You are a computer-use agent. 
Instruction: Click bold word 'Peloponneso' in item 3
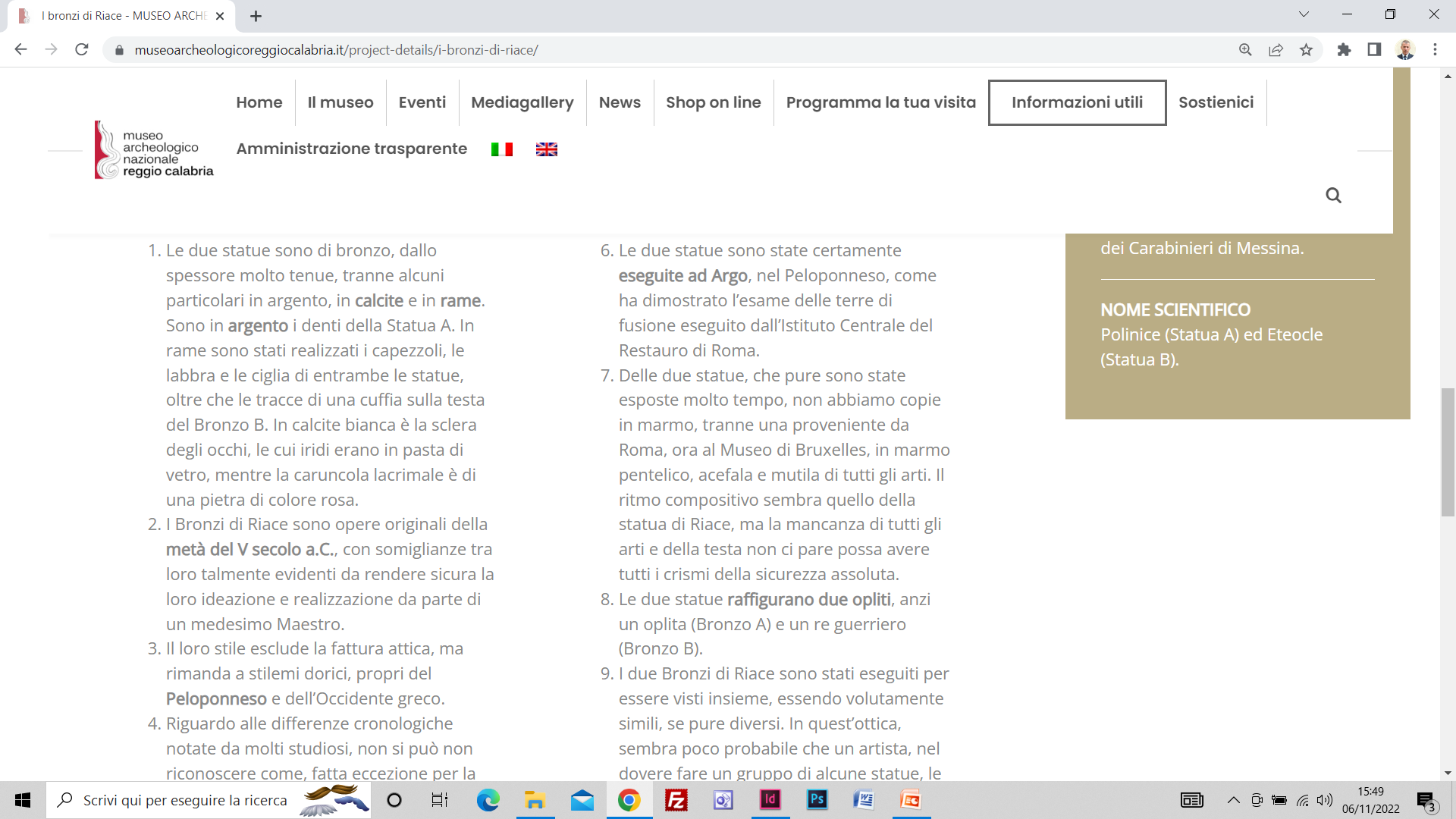[x=216, y=698]
